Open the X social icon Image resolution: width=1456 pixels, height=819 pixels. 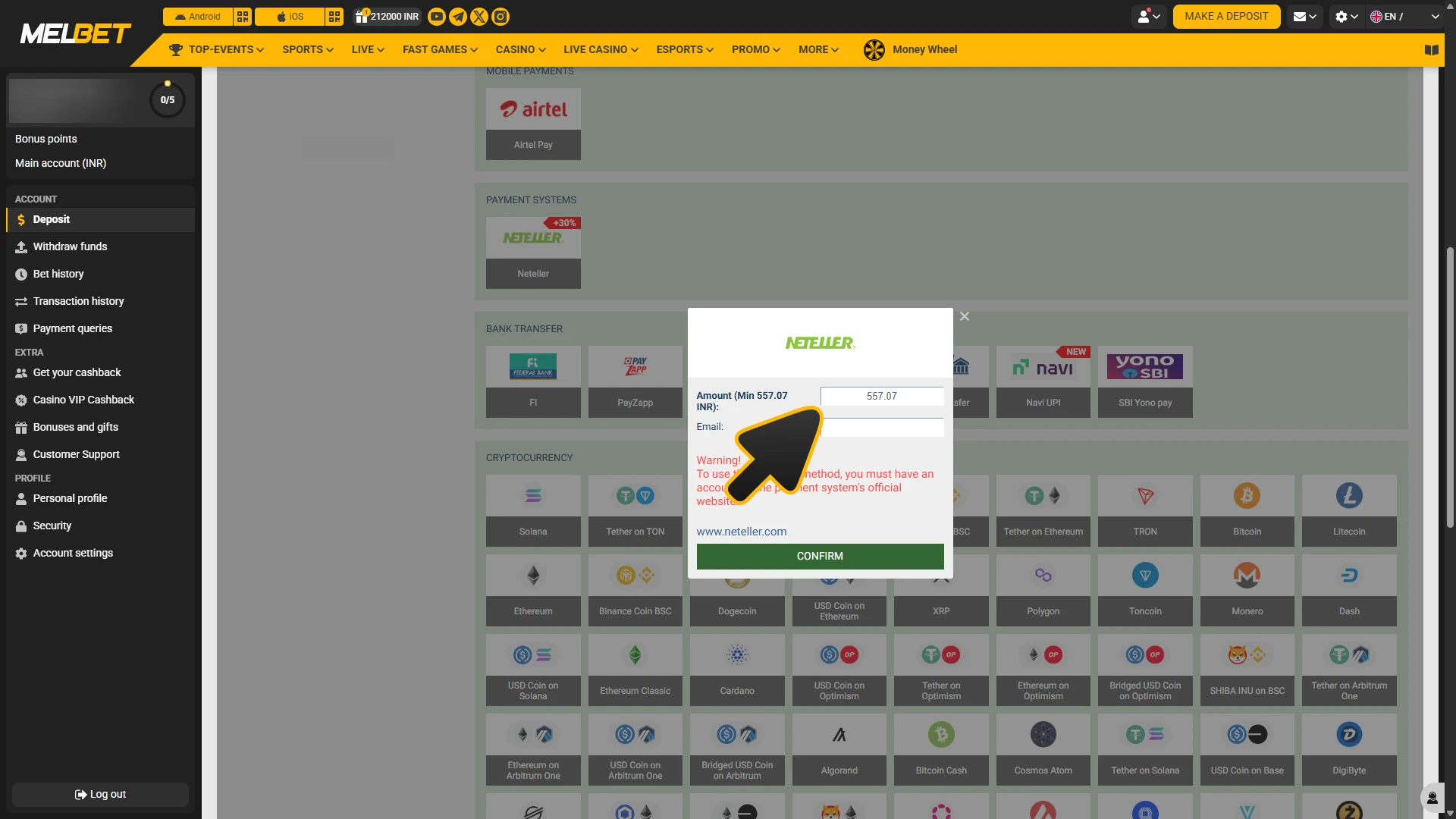(x=479, y=17)
